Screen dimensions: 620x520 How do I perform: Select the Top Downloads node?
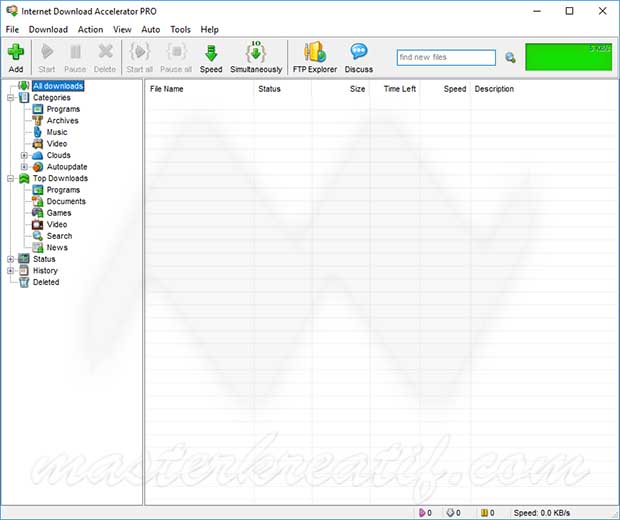point(60,178)
